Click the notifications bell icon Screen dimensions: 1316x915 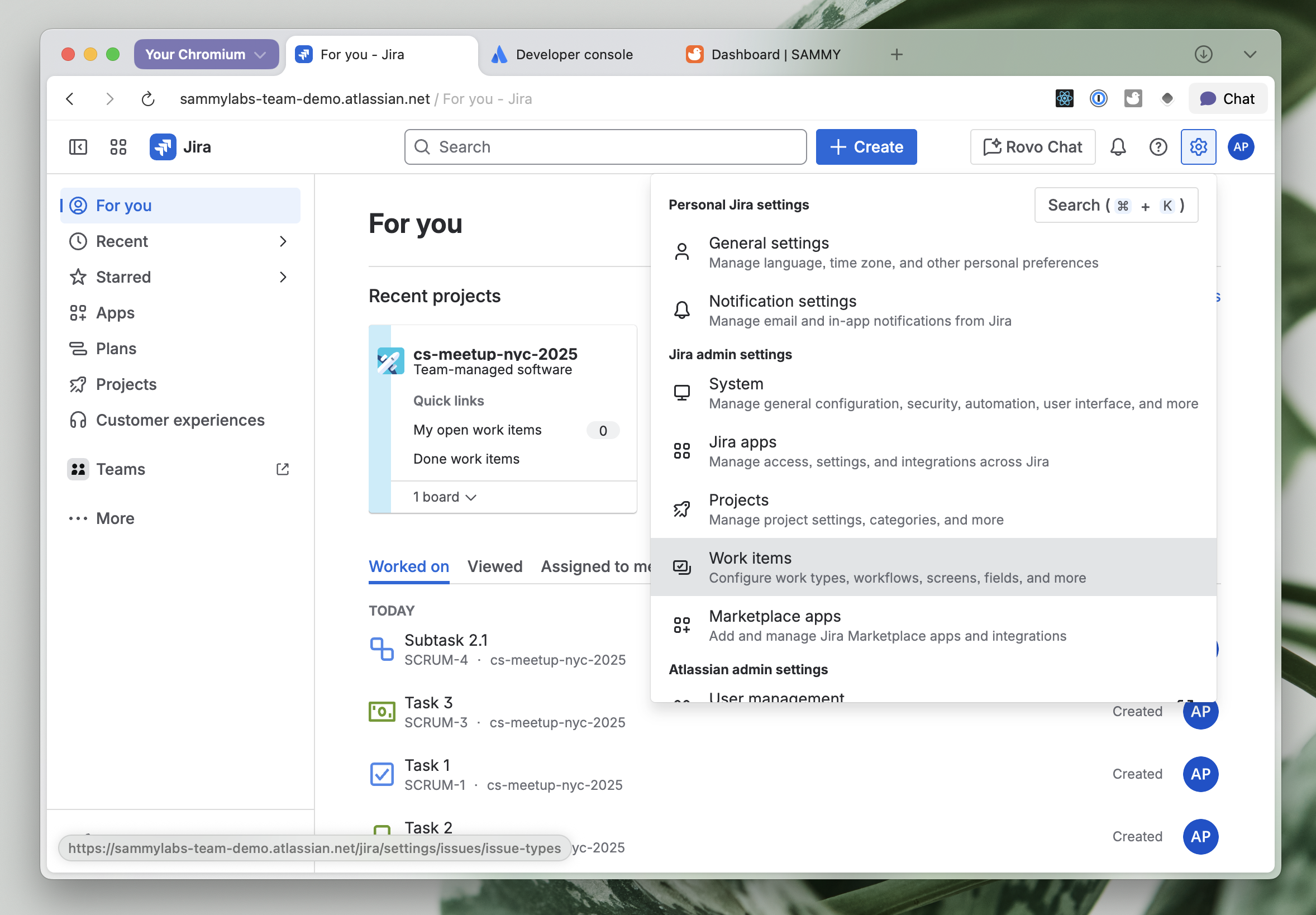pyautogui.click(x=1118, y=147)
